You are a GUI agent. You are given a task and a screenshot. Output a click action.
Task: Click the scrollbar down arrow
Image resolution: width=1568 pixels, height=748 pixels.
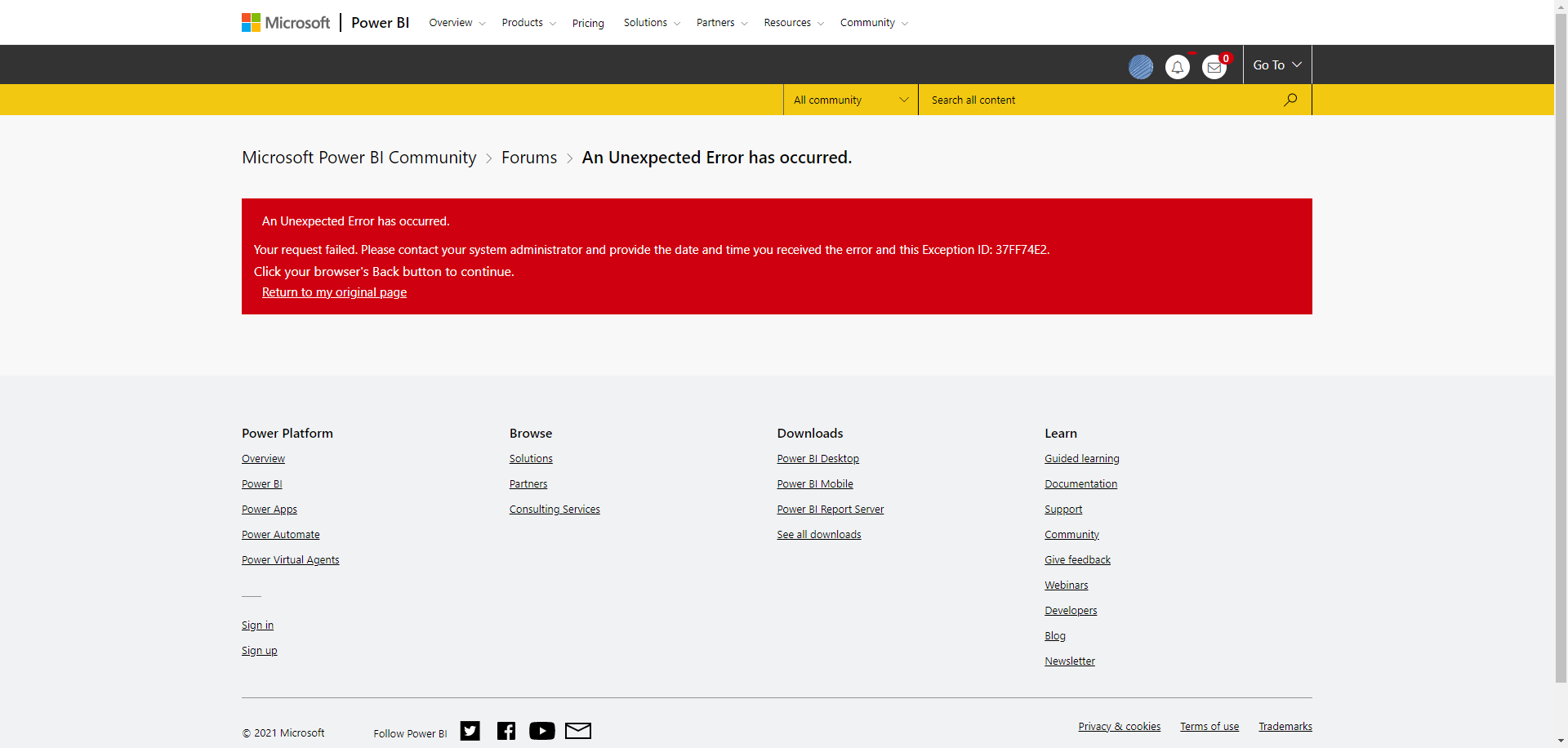1561,741
